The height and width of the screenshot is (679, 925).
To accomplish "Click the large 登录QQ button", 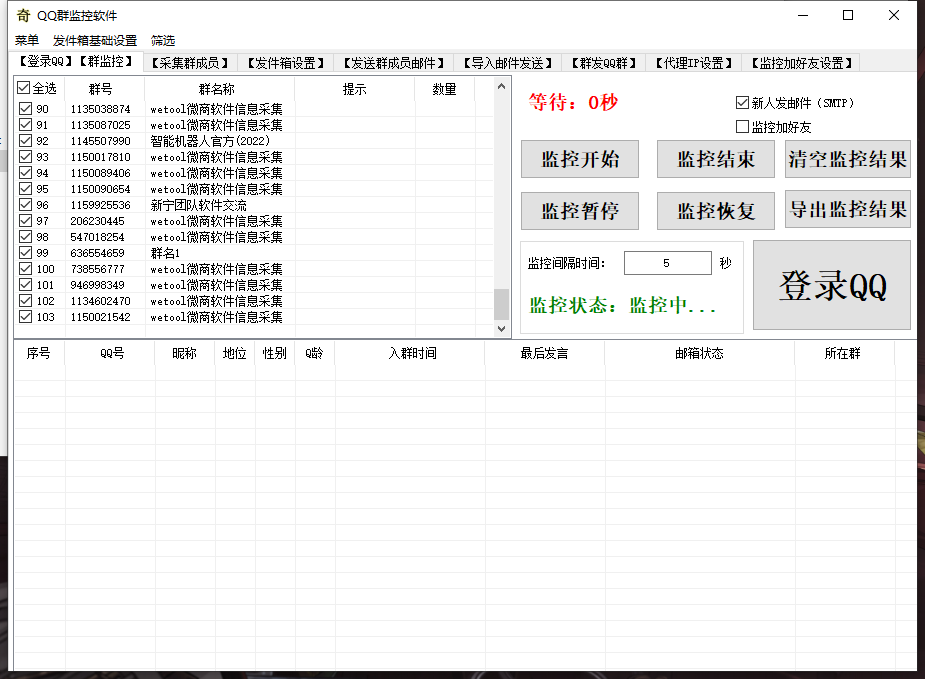I will 832,285.
